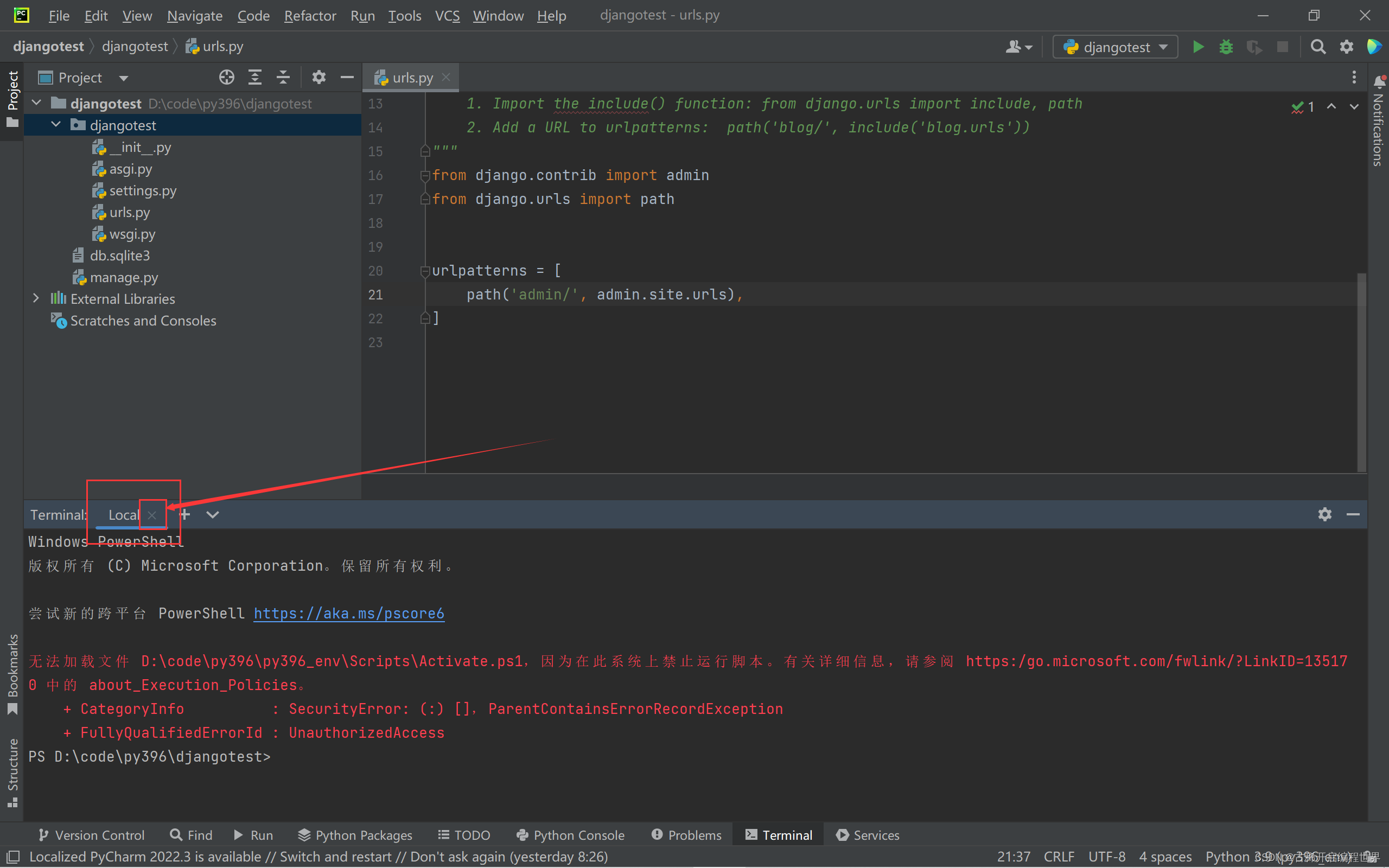The image size is (1389, 868).
Task: Click the Stop run icon
Action: tap(1282, 47)
